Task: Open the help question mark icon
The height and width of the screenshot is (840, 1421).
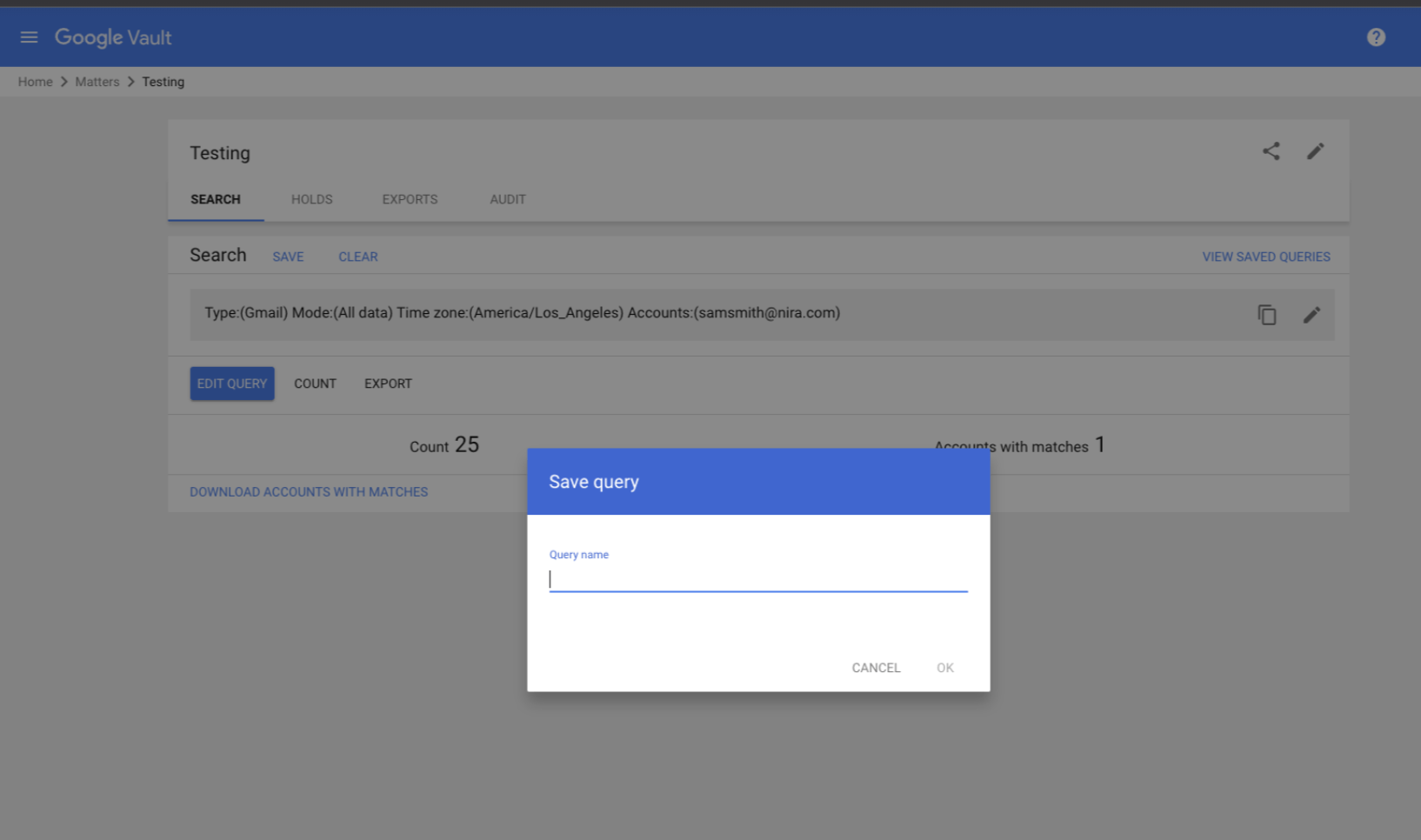Action: [x=1376, y=37]
